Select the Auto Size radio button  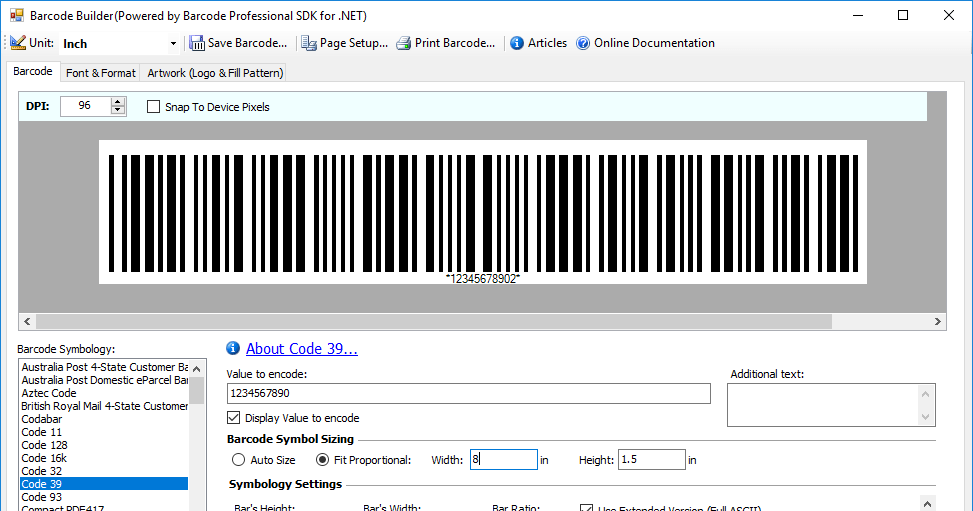[x=238, y=460]
